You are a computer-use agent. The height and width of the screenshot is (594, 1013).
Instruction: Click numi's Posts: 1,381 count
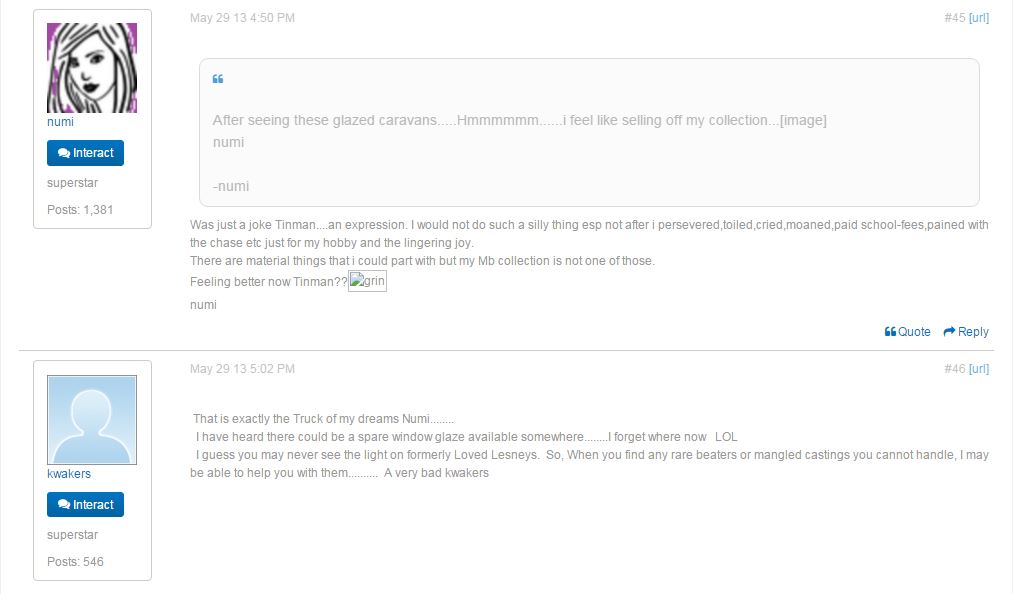[80, 210]
